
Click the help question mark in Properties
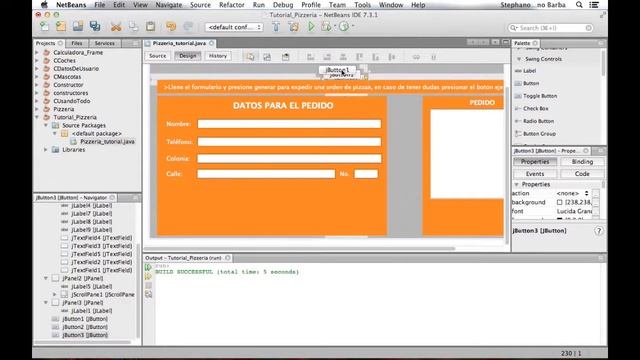point(598,231)
